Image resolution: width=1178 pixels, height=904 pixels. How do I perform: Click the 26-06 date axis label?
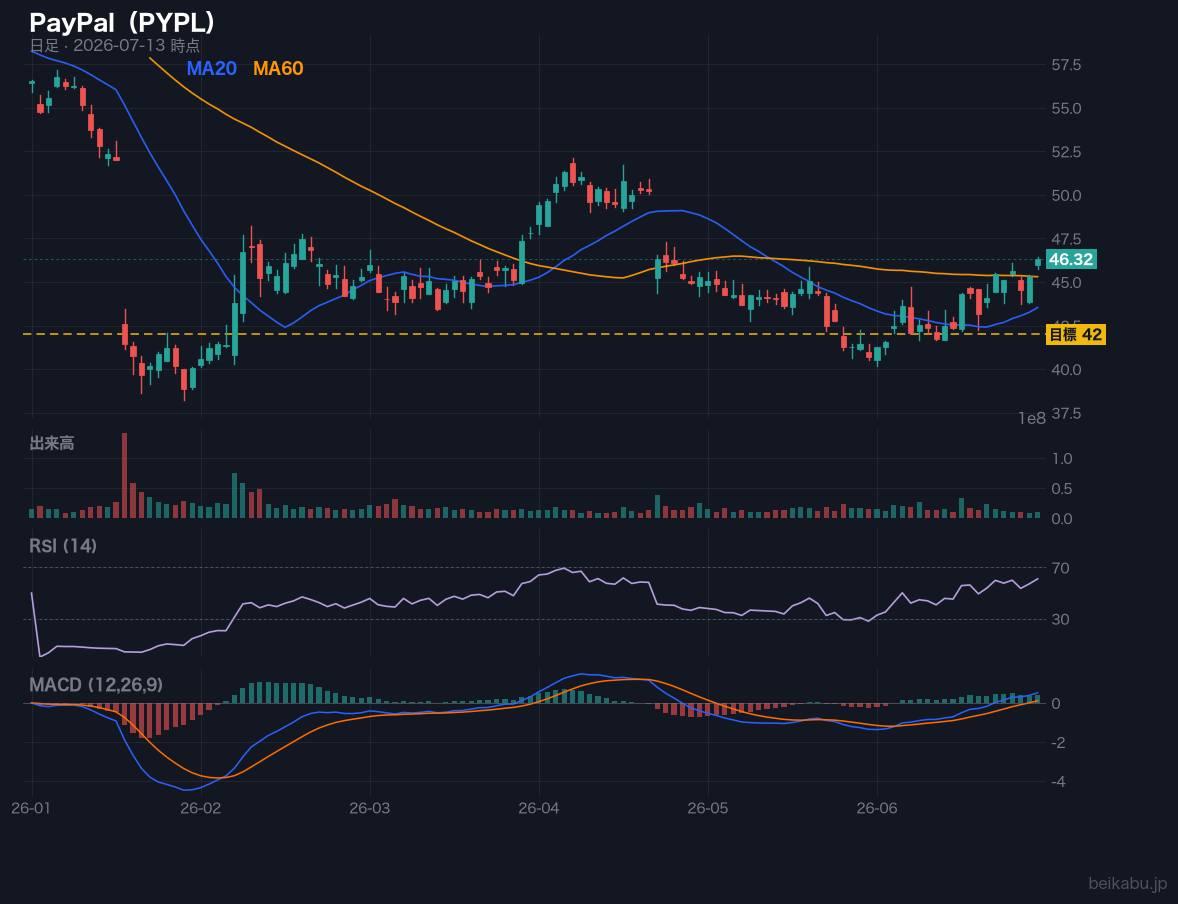[x=877, y=809]
